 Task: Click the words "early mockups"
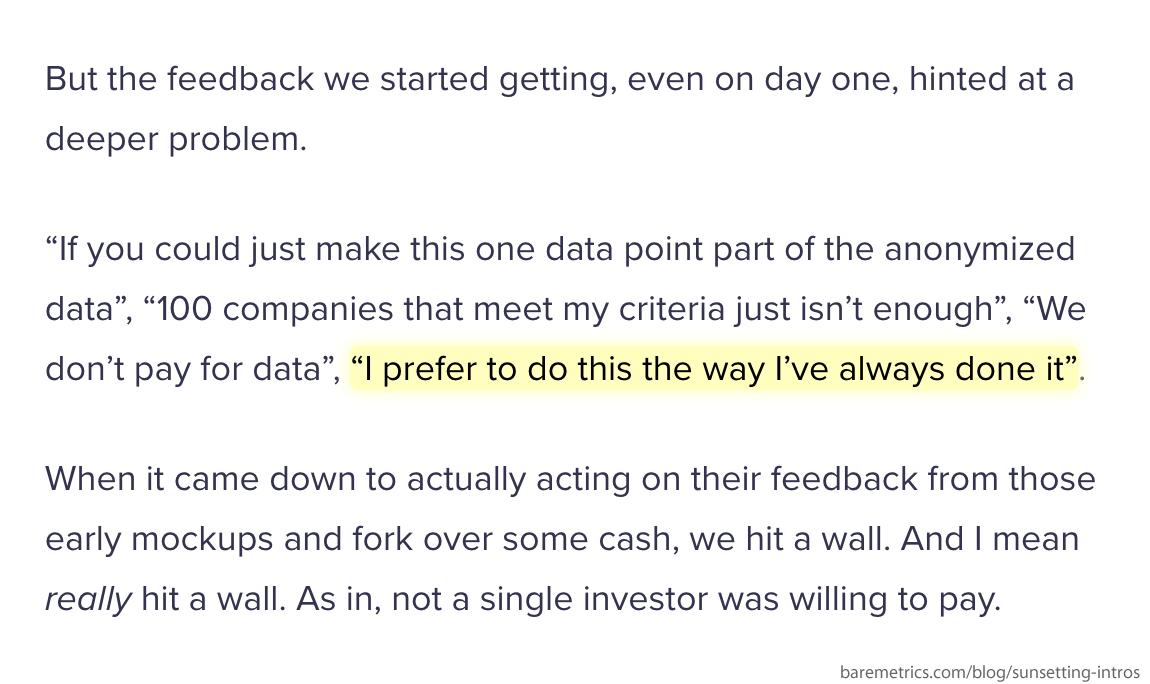(159, 539)
